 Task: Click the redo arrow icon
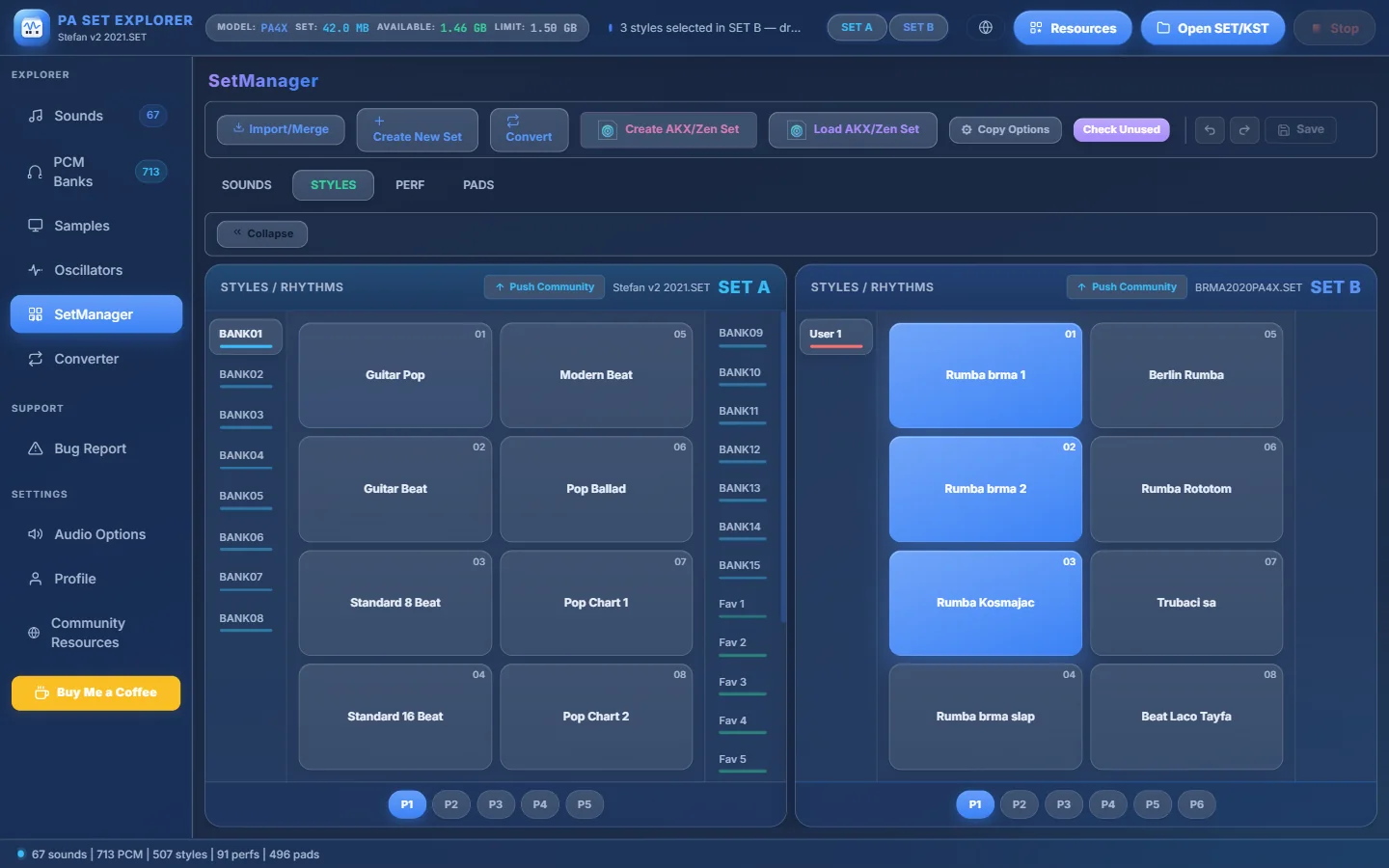[x=1244, y=130]
